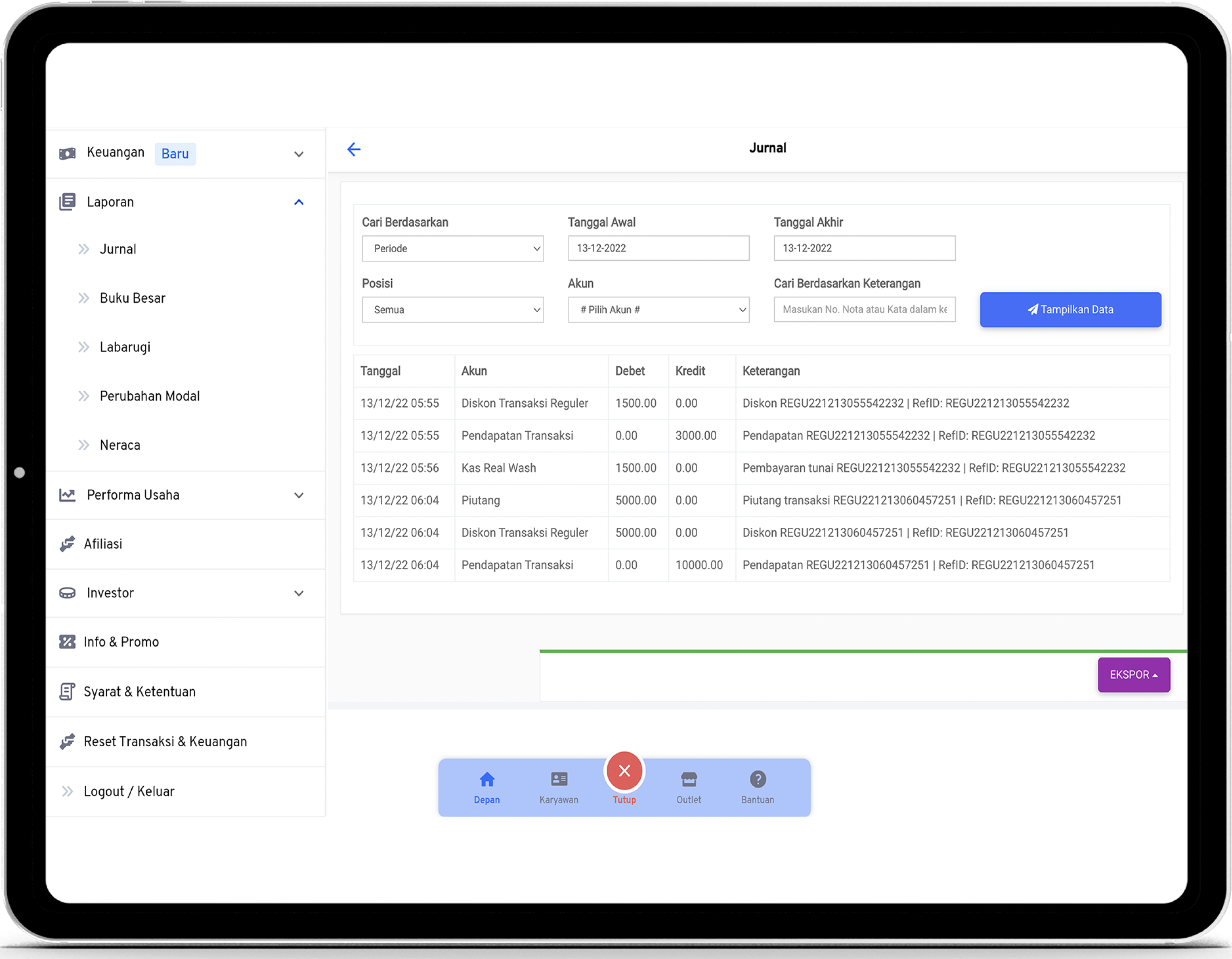Viewport: 1232px width, 959px height.
Task: Click Piutang transaksi keterangan row text
Action: [932, 500]
